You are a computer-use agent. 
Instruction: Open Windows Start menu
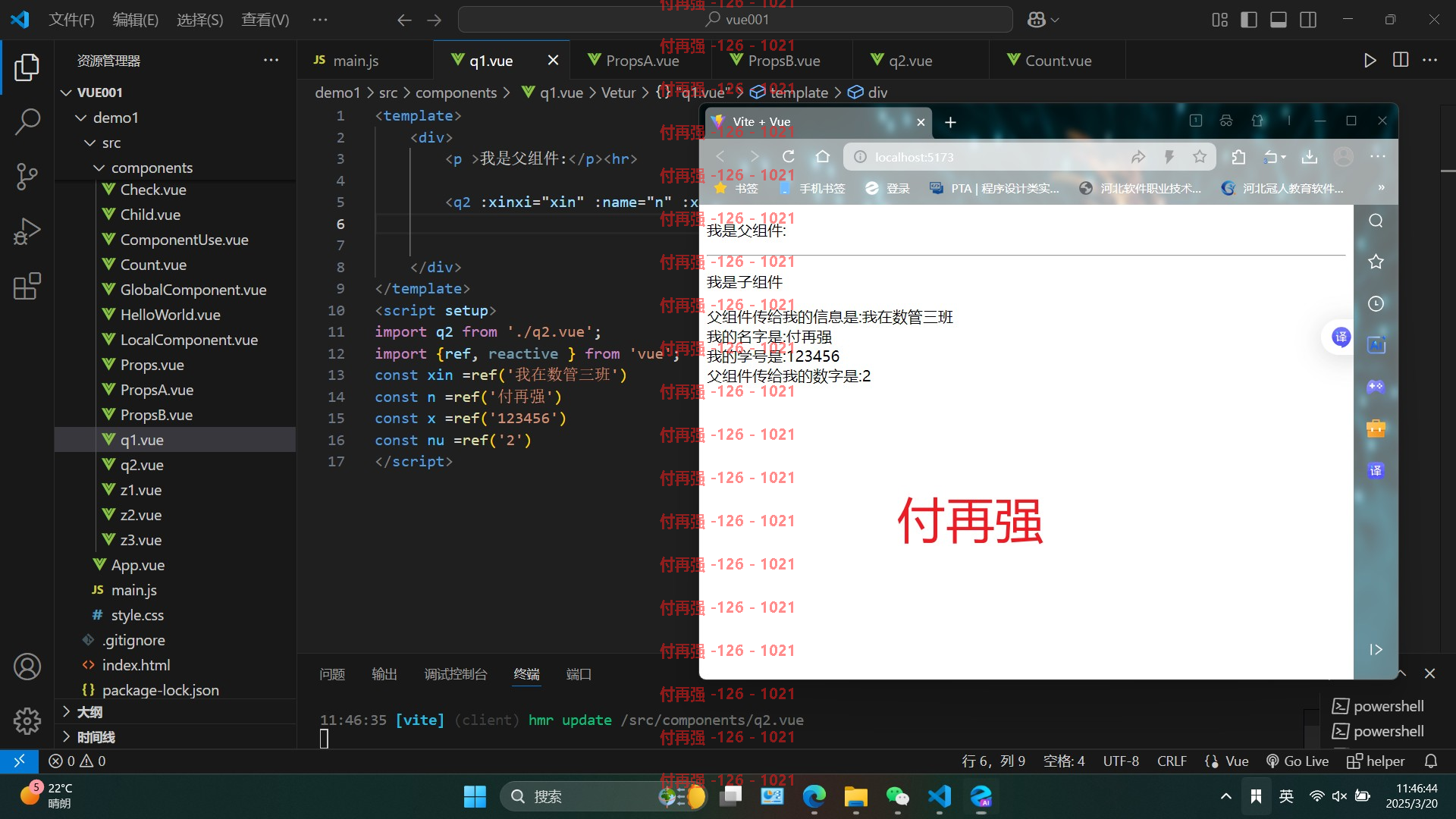[475, 796]
